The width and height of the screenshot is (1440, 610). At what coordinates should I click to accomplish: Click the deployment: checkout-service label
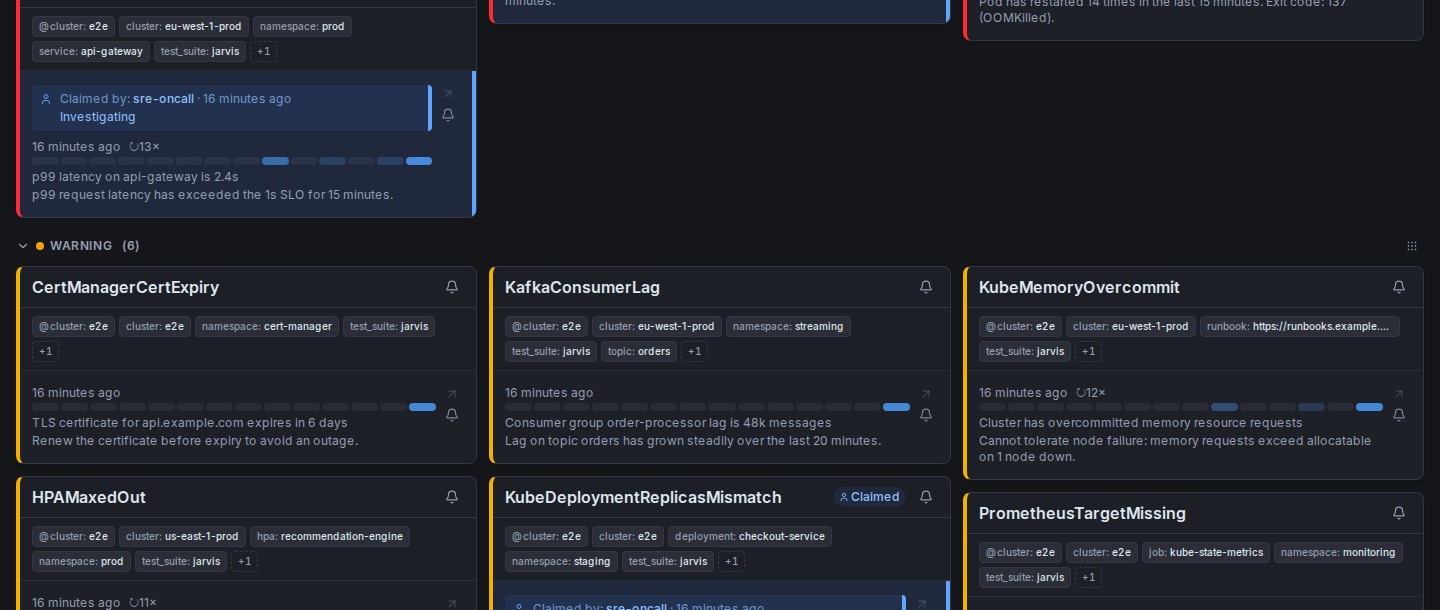pyautogui.click(x=750, y=536)
